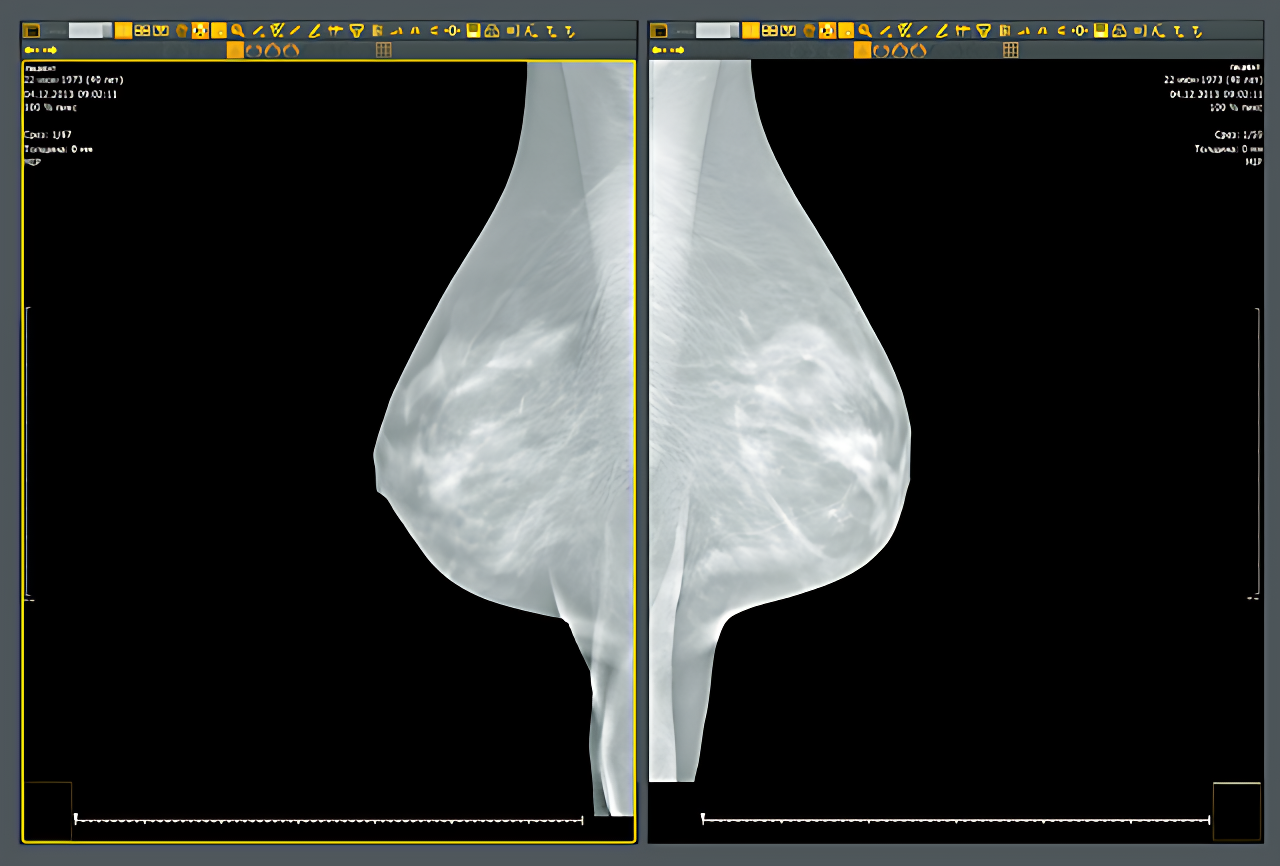Select the funnel filter icon in left toolbar
The image size is (1280, 866).
(356, 31)
